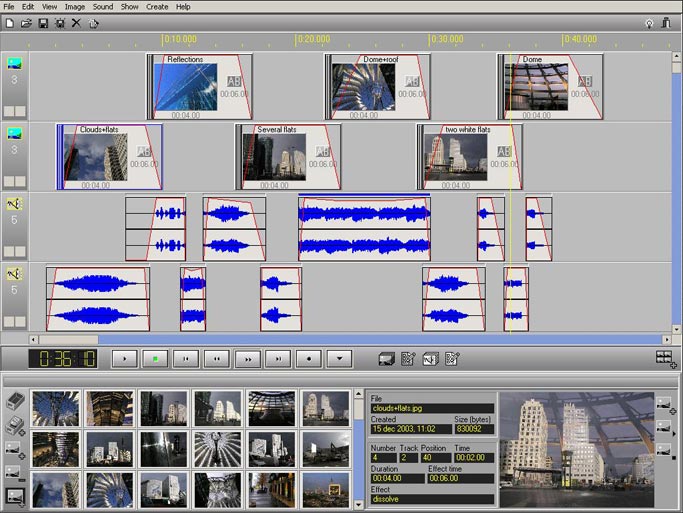Screen dimensions: 683x513
Task: Click the New document toolbar icon
Action: point(9,22)
